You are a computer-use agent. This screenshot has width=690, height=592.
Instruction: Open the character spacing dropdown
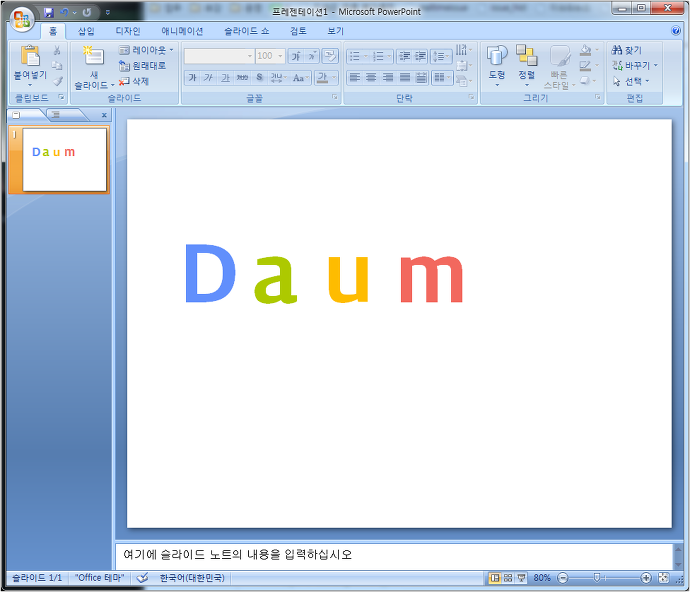[279, 78]
